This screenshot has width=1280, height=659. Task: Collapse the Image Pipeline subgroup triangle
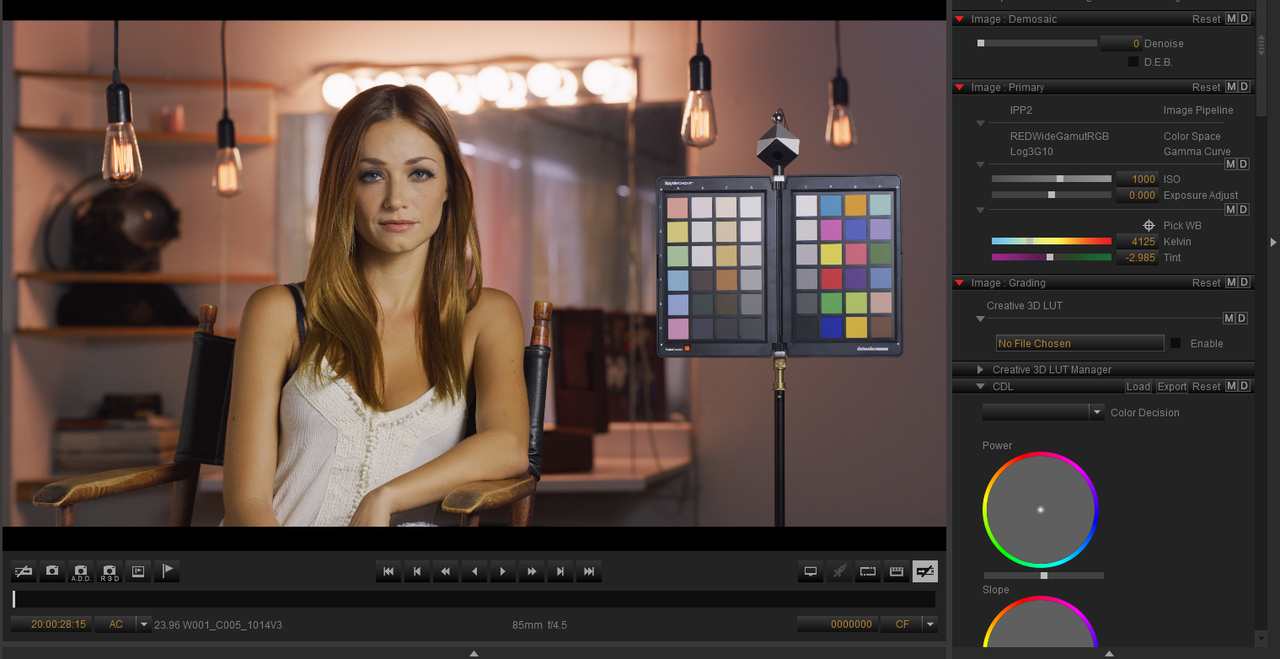tap(981, 124)
